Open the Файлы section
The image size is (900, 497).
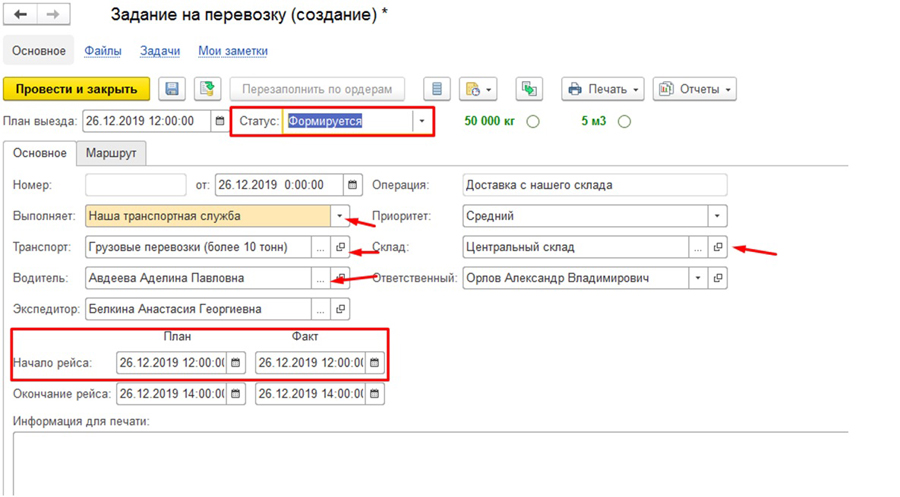pyautogui.click(x=102, y=51)
